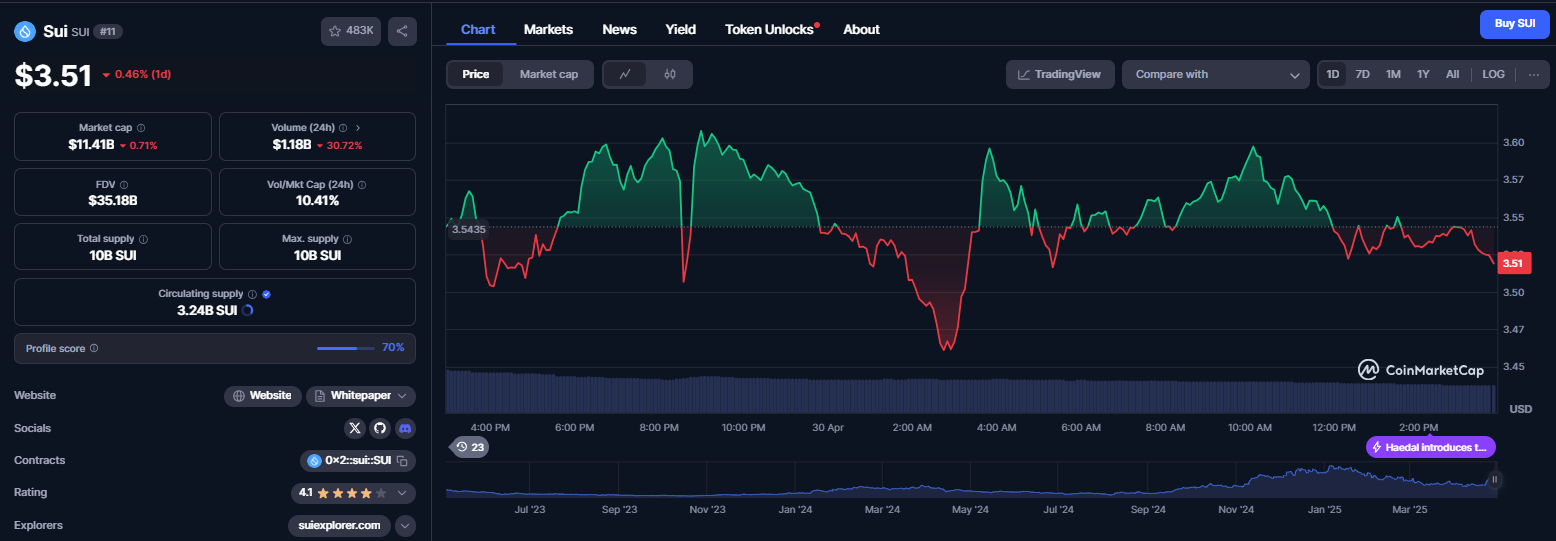Open the Token Unlocks tab
The width and height of the screenshot is (1556, 541).
click(x=770, y=29)
